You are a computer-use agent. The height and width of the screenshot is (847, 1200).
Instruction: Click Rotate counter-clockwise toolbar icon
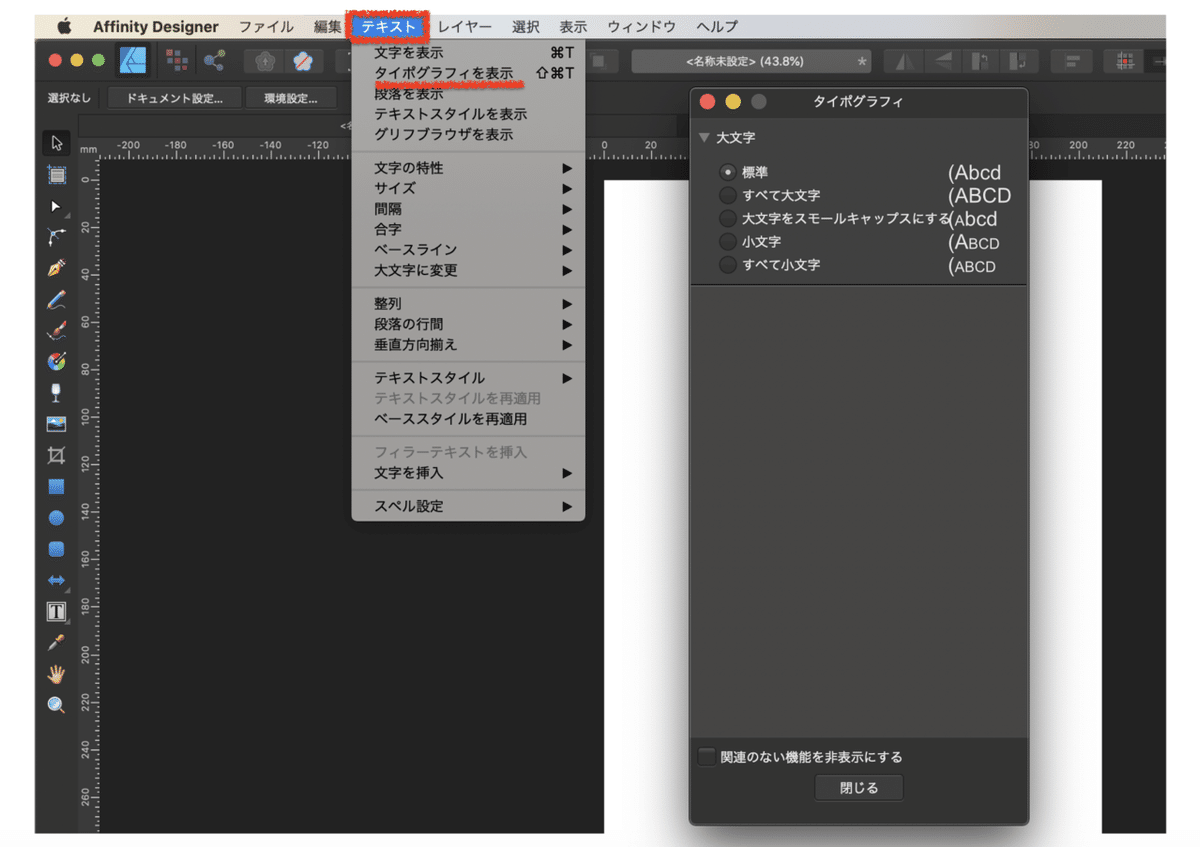(980, 61)
